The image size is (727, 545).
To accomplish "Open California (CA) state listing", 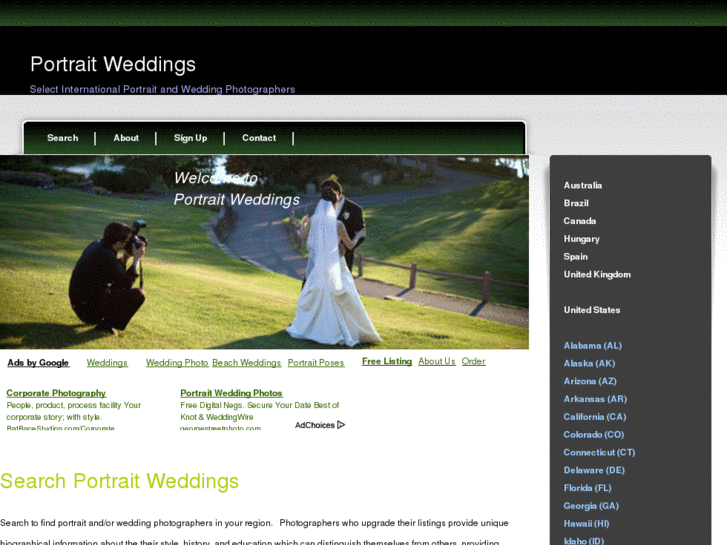I will (595, 417).
